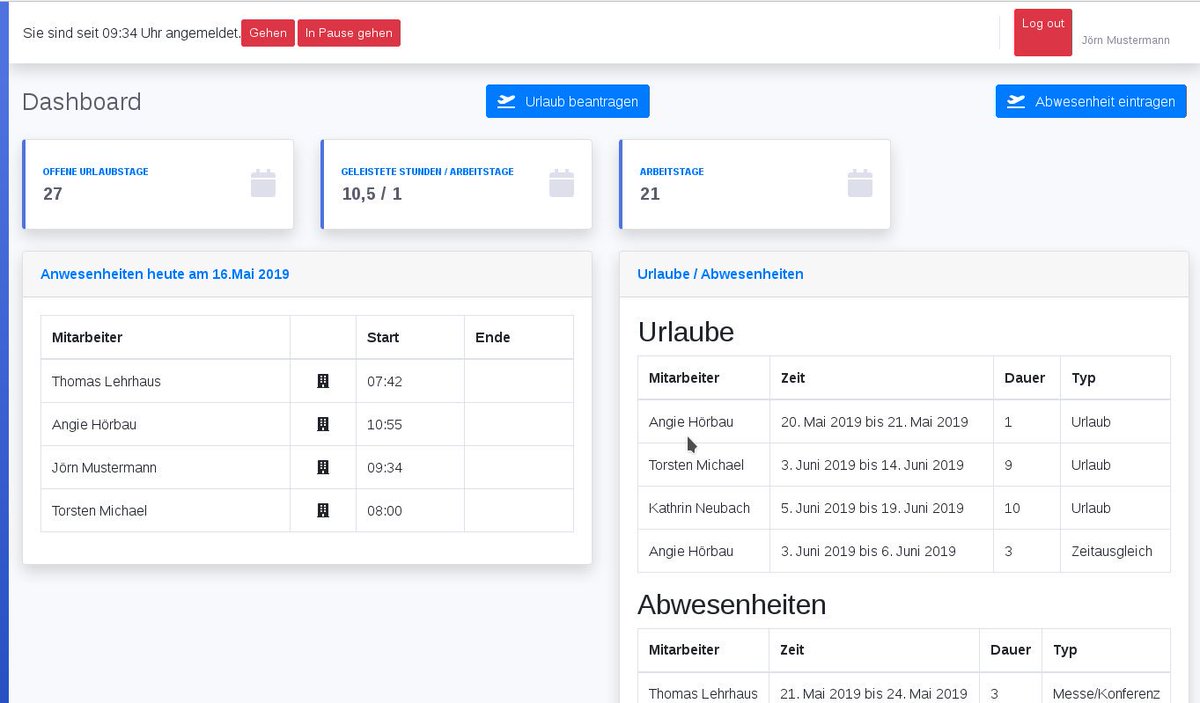Click the worked hours value 10,5 / 1
The height and width of the screenshot is (703, 1200).
click(372, 194)
